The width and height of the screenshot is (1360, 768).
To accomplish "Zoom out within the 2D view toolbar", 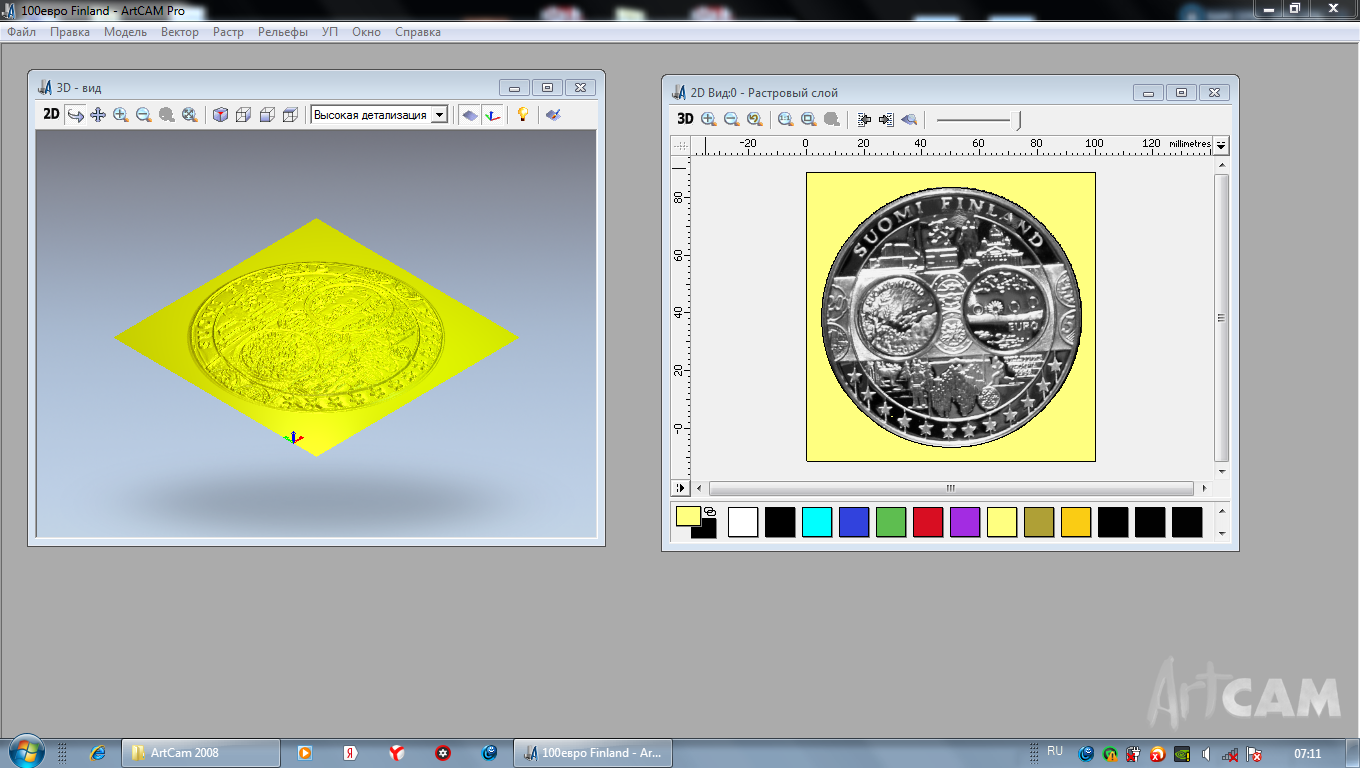I will pyautogui.click(x=731, y=119).
